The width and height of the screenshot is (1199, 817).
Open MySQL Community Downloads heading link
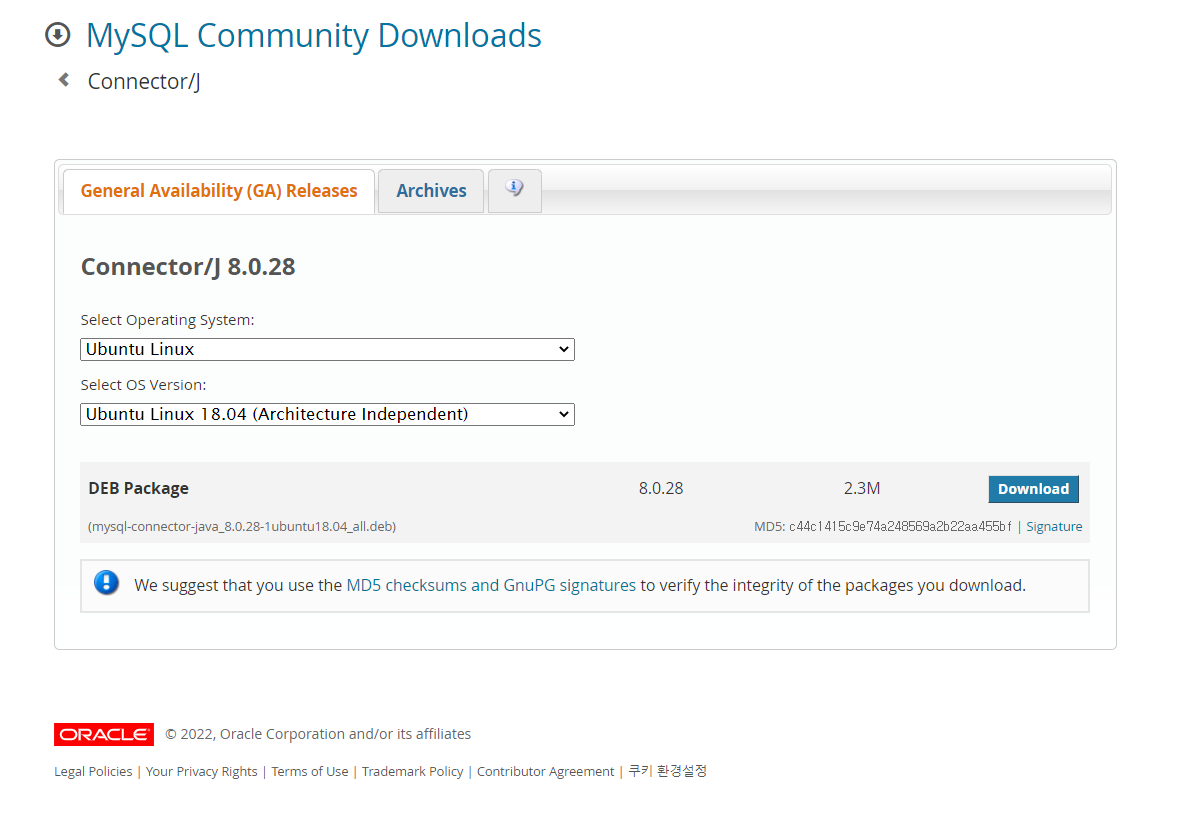coord(314,36)
